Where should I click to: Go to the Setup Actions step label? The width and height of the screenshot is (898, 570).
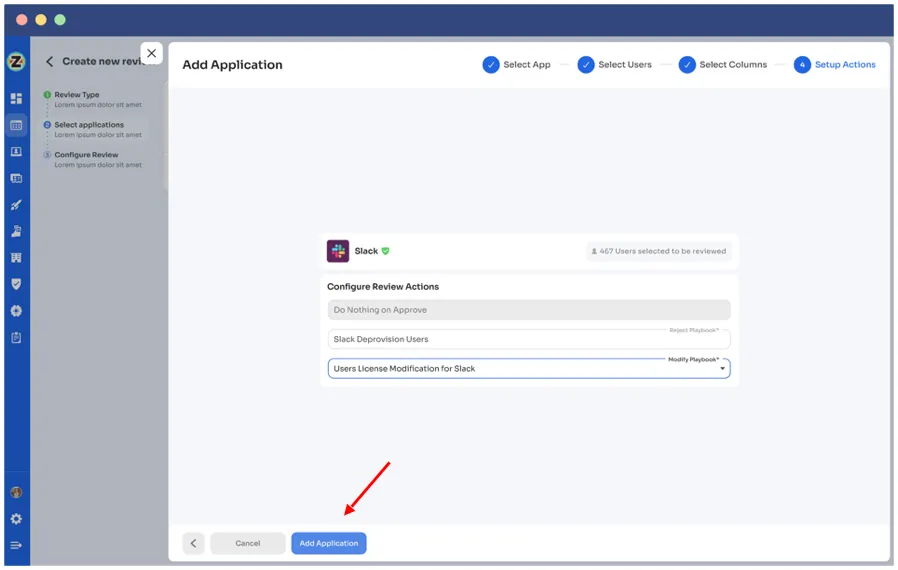(845, 65)
